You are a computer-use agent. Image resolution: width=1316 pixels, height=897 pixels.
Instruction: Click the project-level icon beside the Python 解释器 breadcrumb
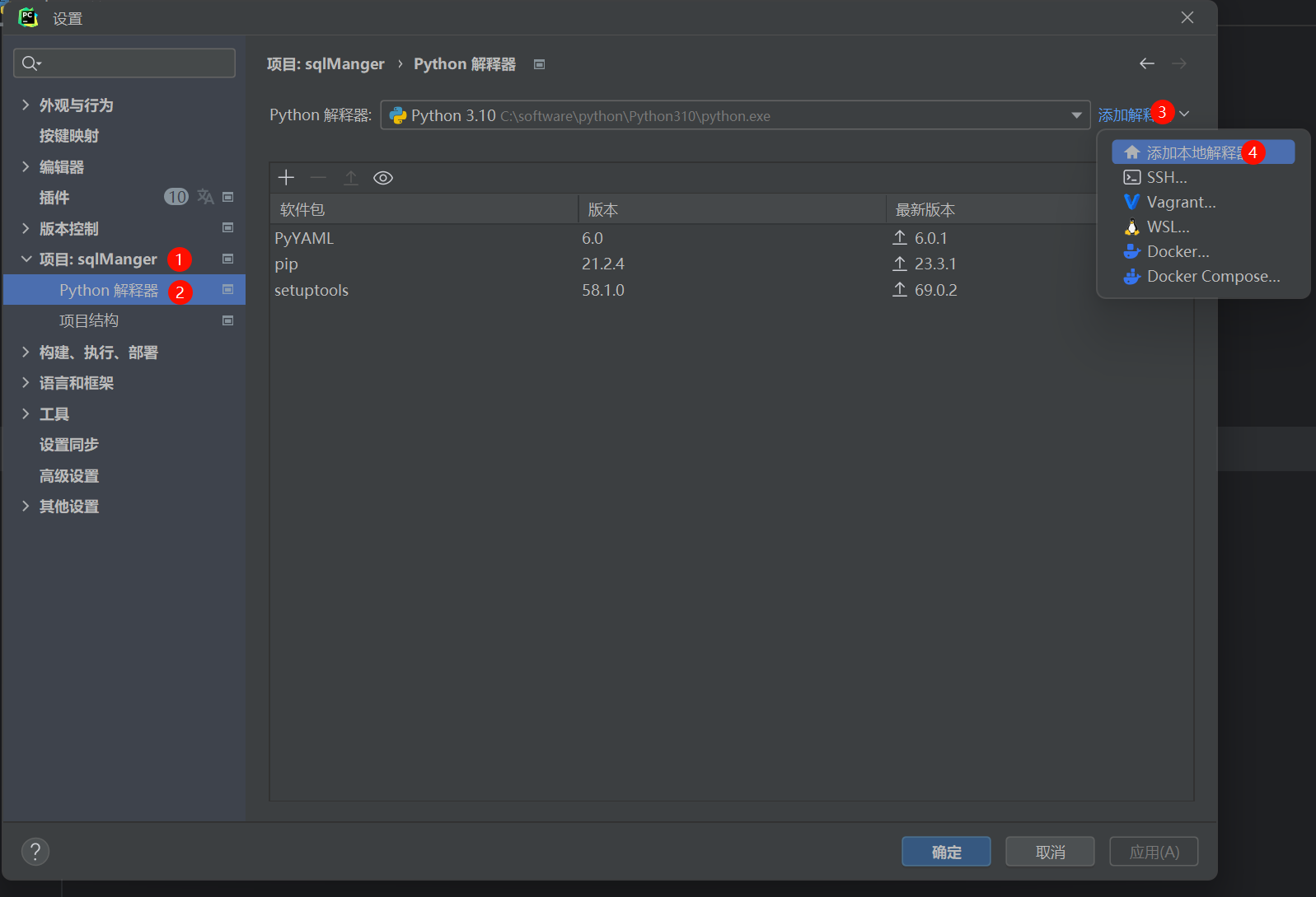pos(540,64)
